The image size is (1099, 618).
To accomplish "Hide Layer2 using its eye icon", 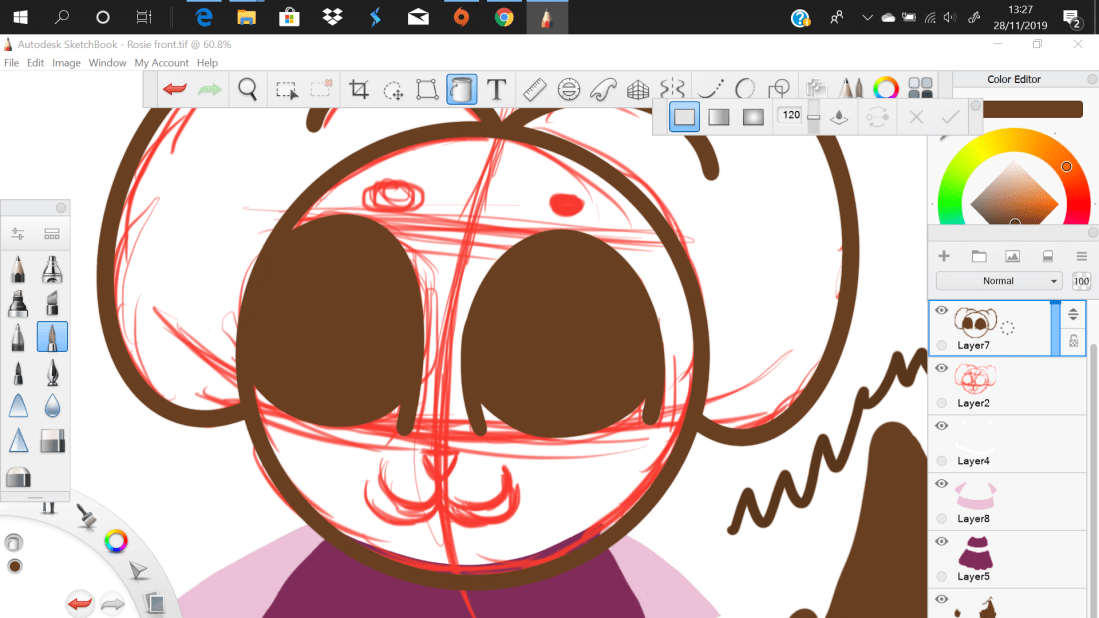I will 941,369.
